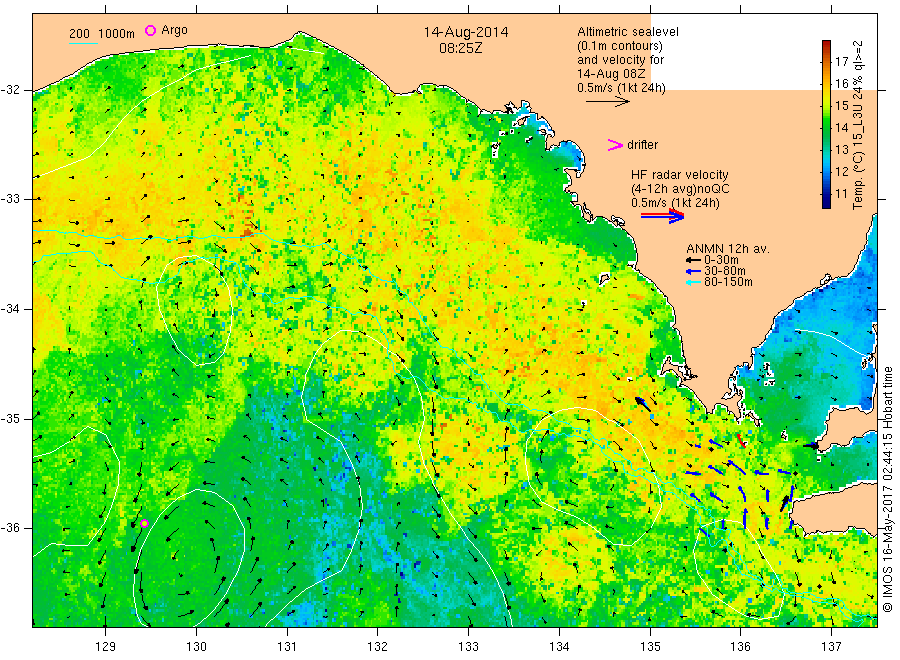Image resolution: width=900 pixels, height=660 pixels.
Task: Click the black altimetric velocity scale arrow
Action: pos(608,102)
